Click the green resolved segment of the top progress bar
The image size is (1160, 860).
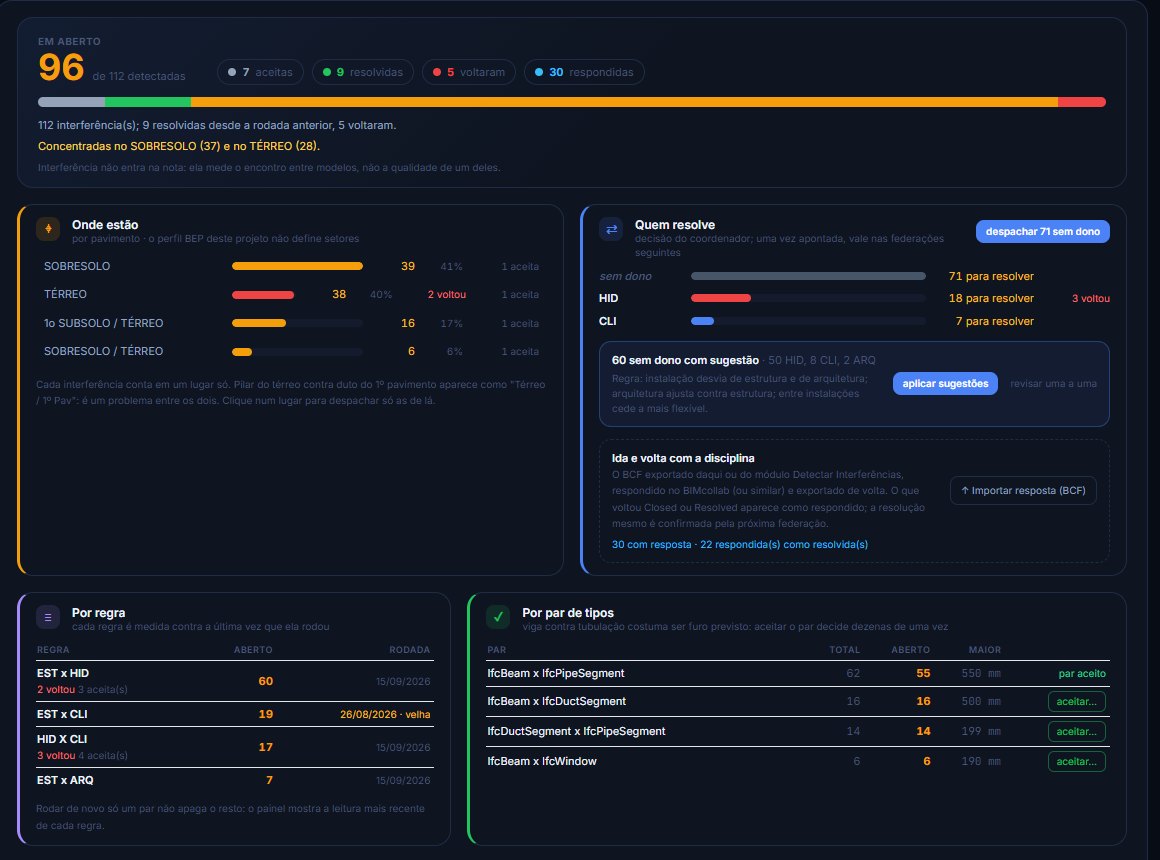[x=148, y=102]
